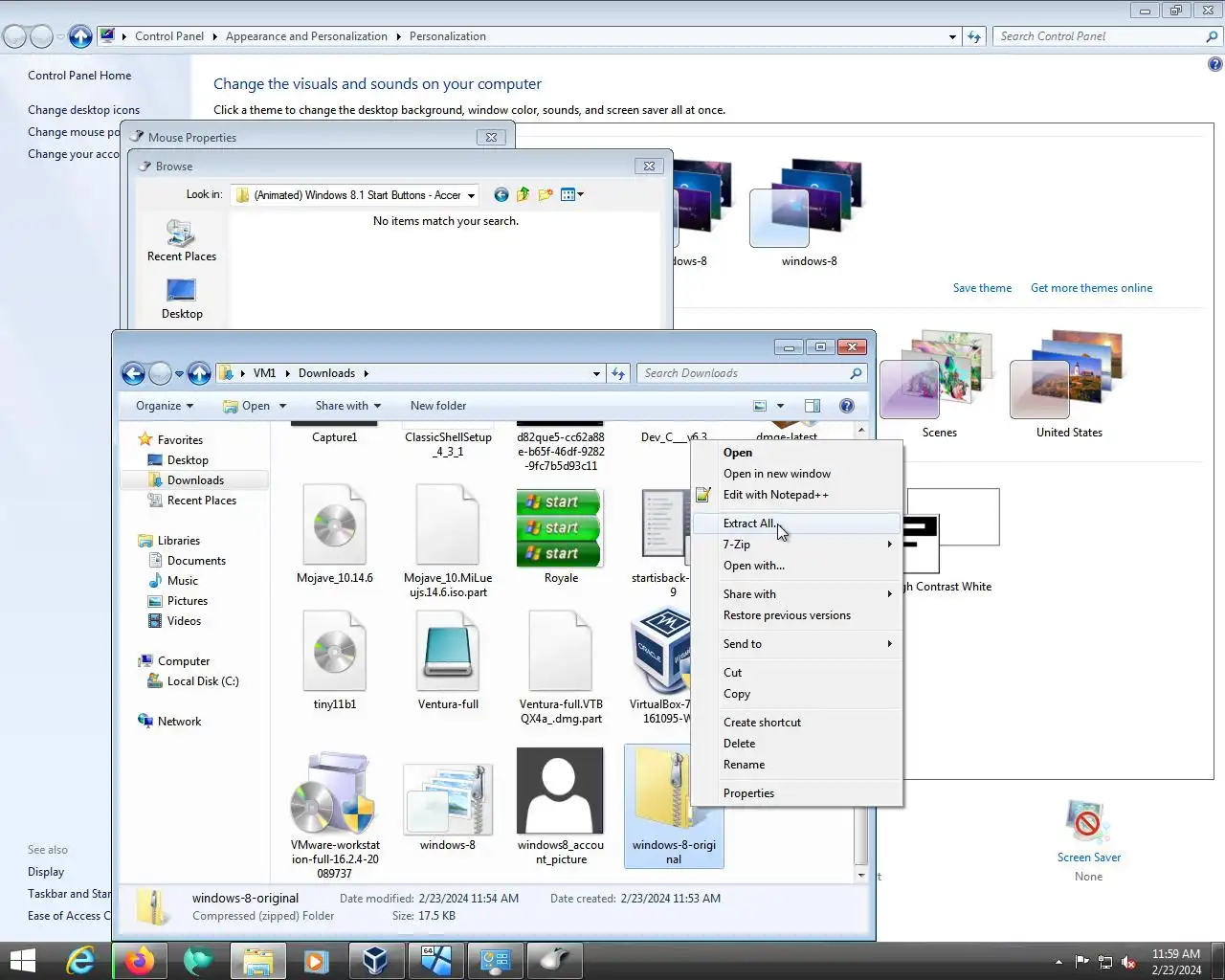Image resolution: width=1225 pixels, height=980 pixels.
Task: Click the Windows Start button
Action: [22, 961]
